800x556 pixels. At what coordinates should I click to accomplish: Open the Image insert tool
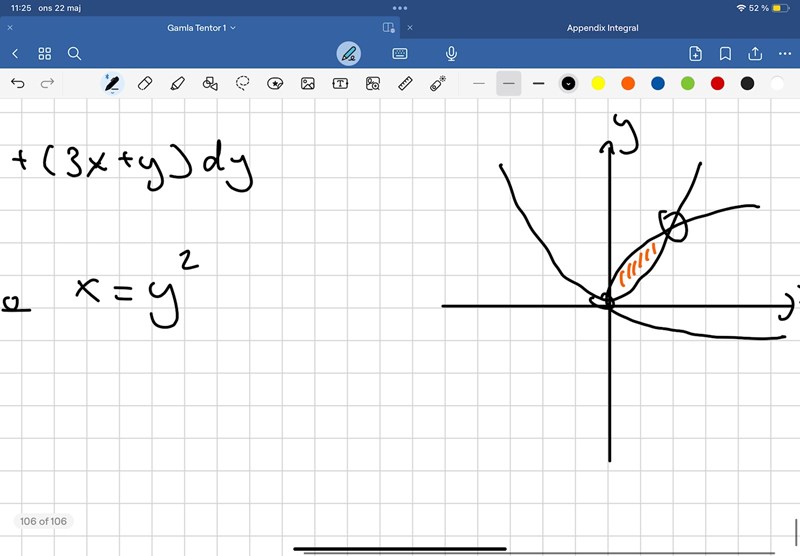click(308, 84)
